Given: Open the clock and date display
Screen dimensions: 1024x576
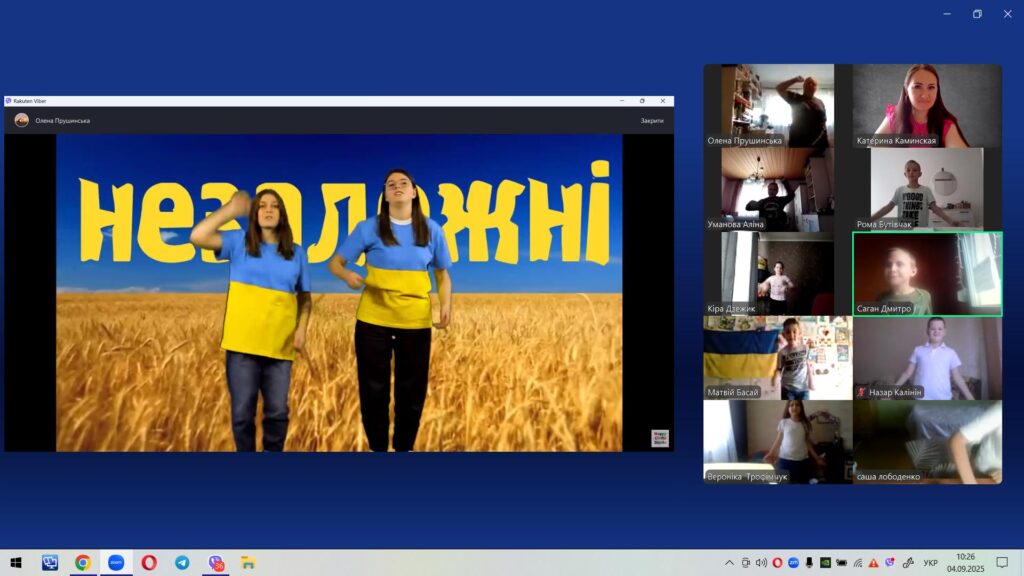Looking at the screenshot, I should [965, 562].
